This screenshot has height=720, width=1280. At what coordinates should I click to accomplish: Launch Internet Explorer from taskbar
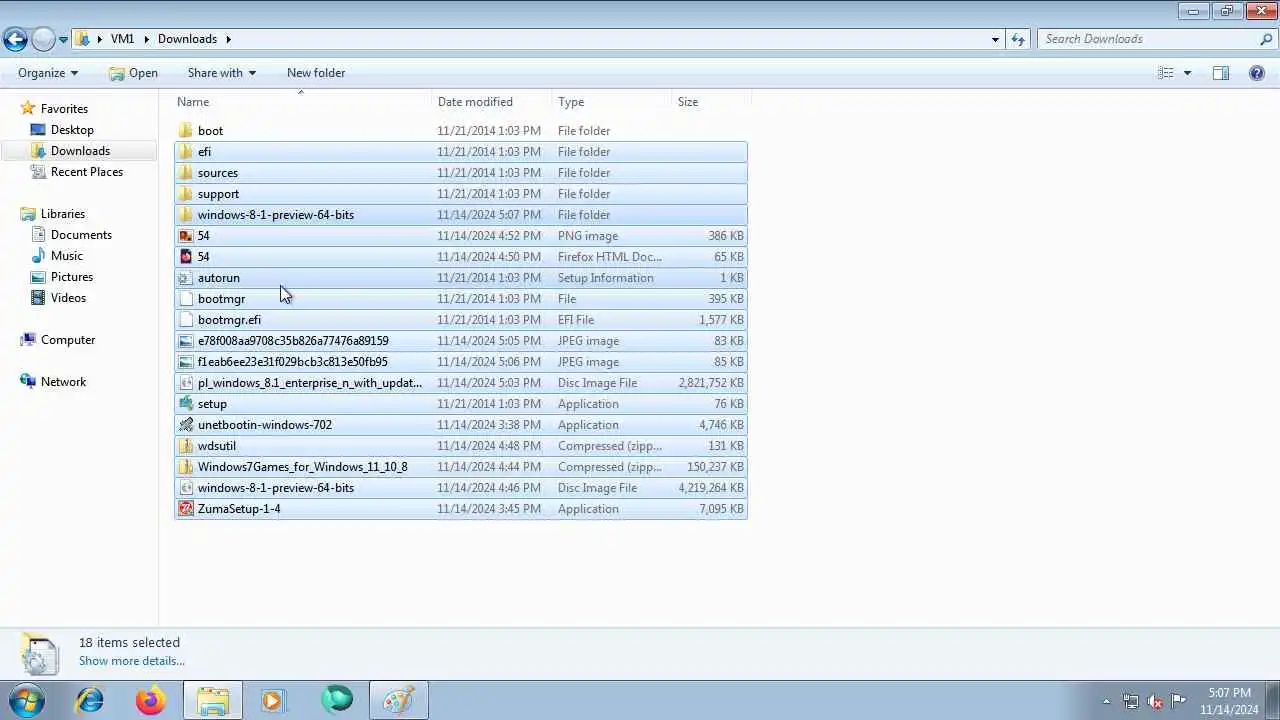pyautogui.click(x=90, y=700)
